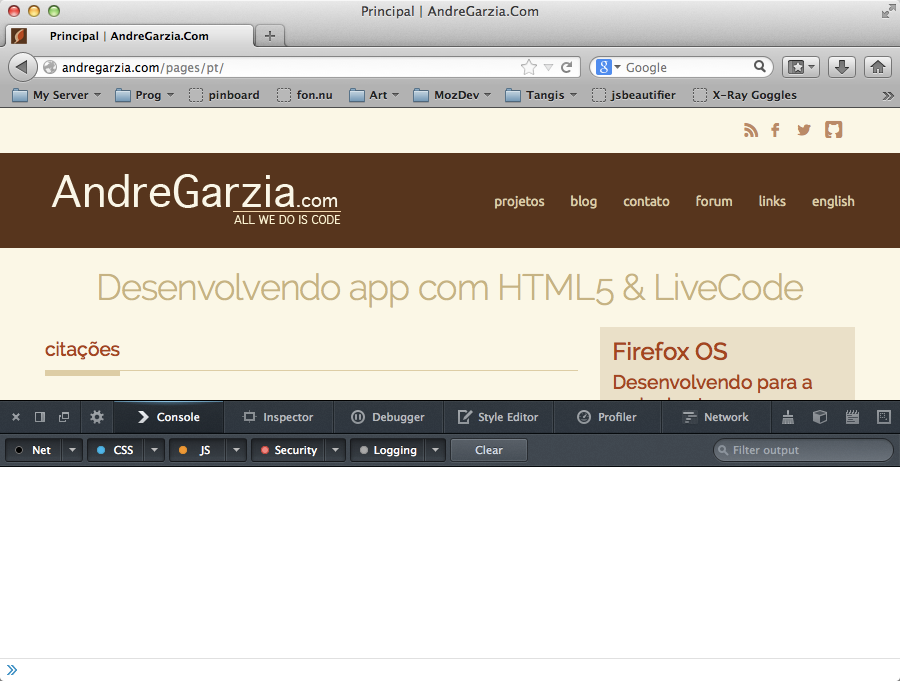
Task: Open the blog link in the navigation
Action: 583,201
